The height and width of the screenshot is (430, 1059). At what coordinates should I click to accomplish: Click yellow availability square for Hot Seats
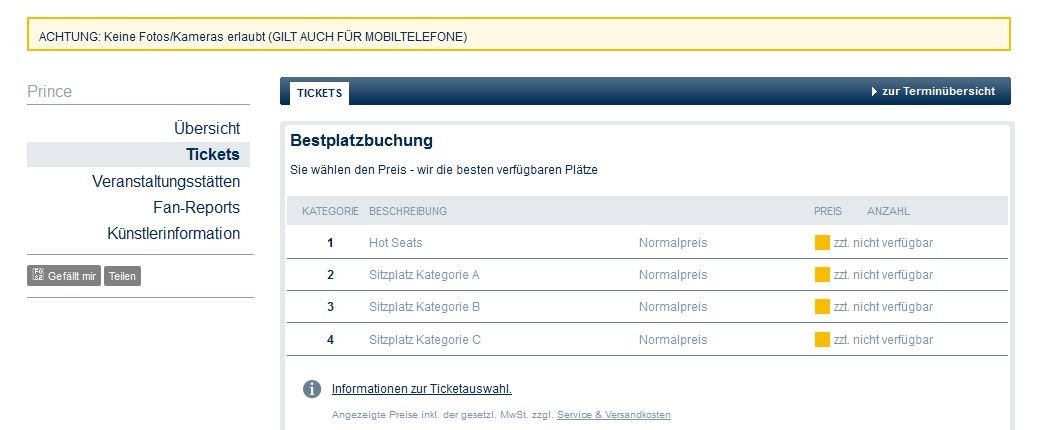click(822, 242)
